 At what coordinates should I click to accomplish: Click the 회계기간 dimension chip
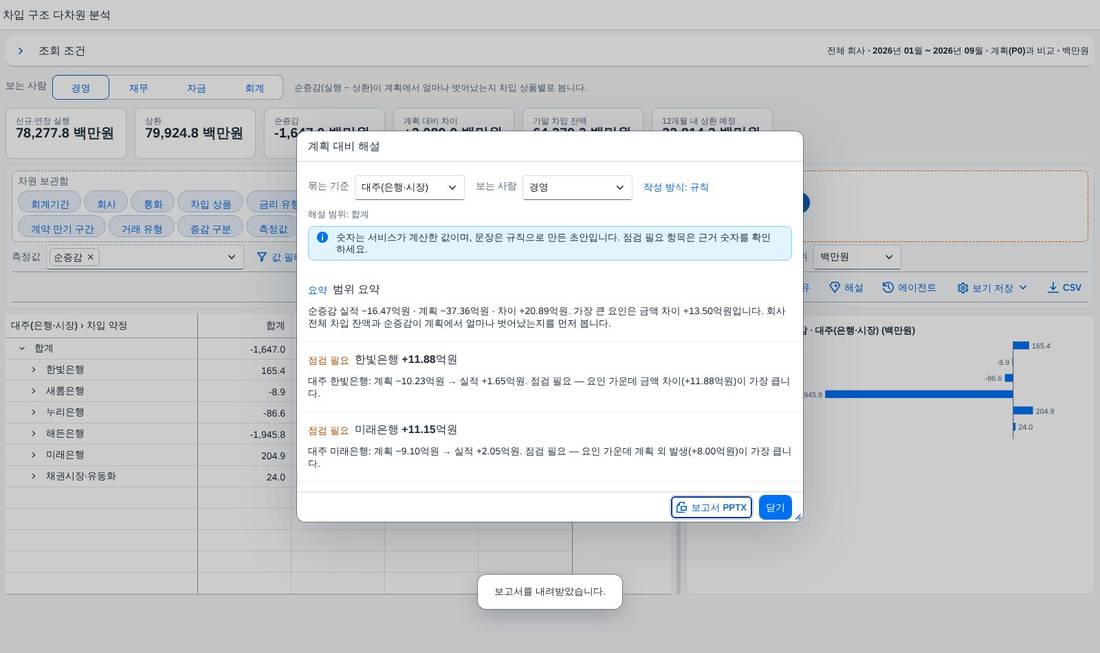(50, 204)
